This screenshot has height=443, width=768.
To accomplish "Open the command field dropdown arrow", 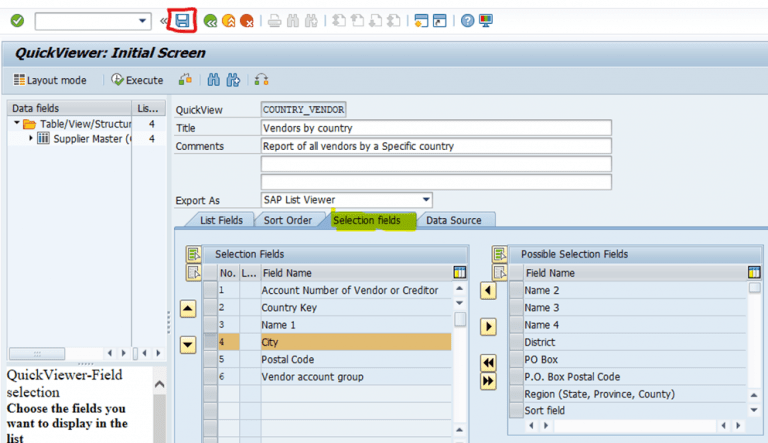I will coord(142,20).
